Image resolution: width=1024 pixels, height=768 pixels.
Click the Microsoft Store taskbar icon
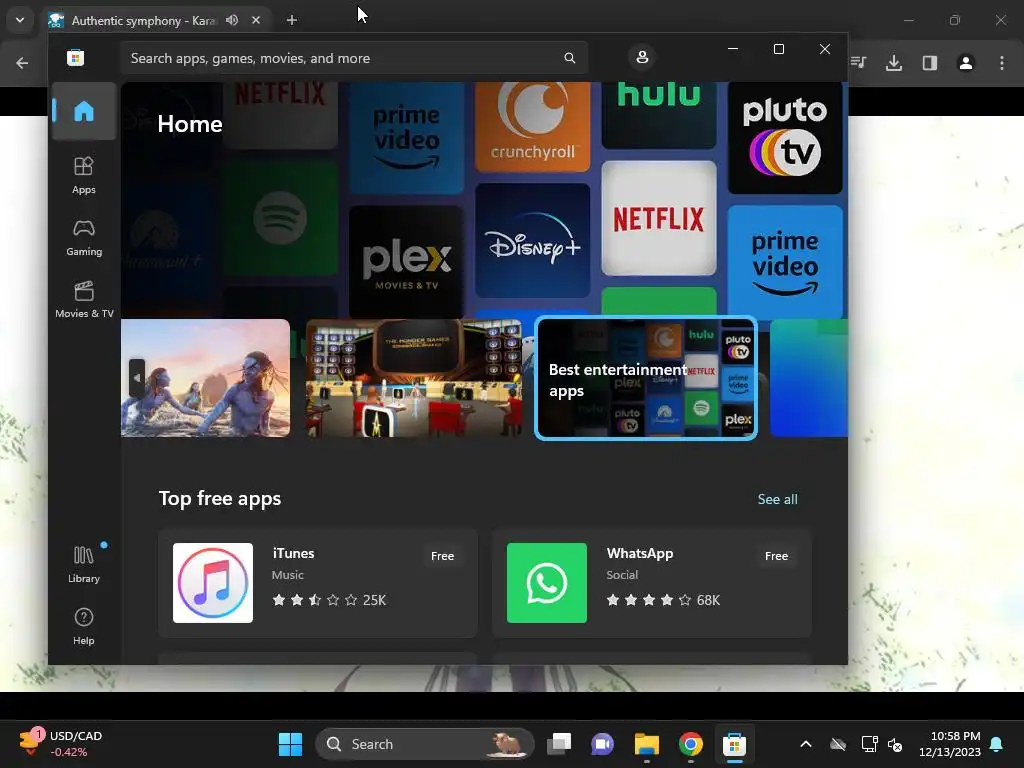click(x=734, y=744)
